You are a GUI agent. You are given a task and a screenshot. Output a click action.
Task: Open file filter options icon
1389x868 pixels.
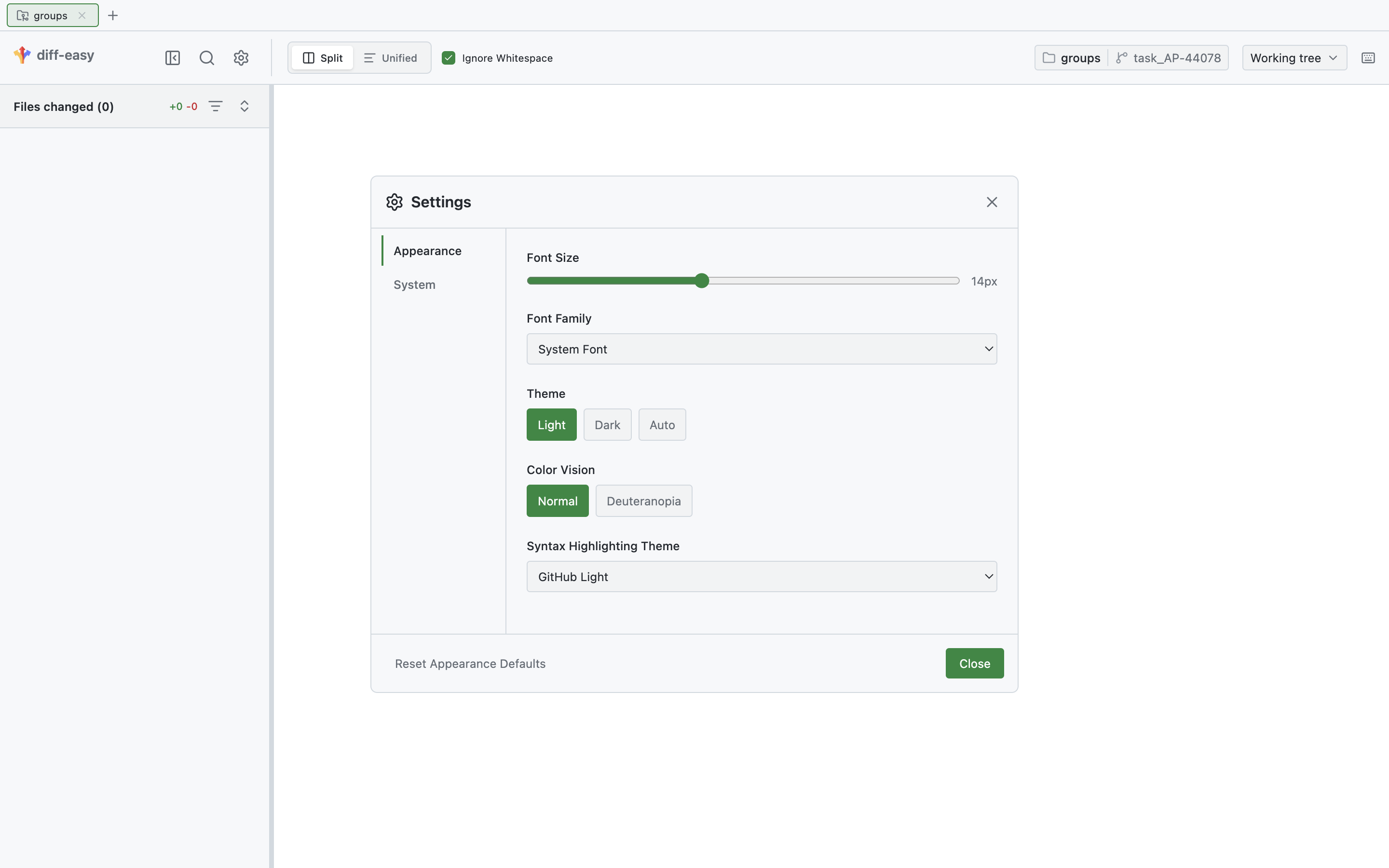(215, 106)
